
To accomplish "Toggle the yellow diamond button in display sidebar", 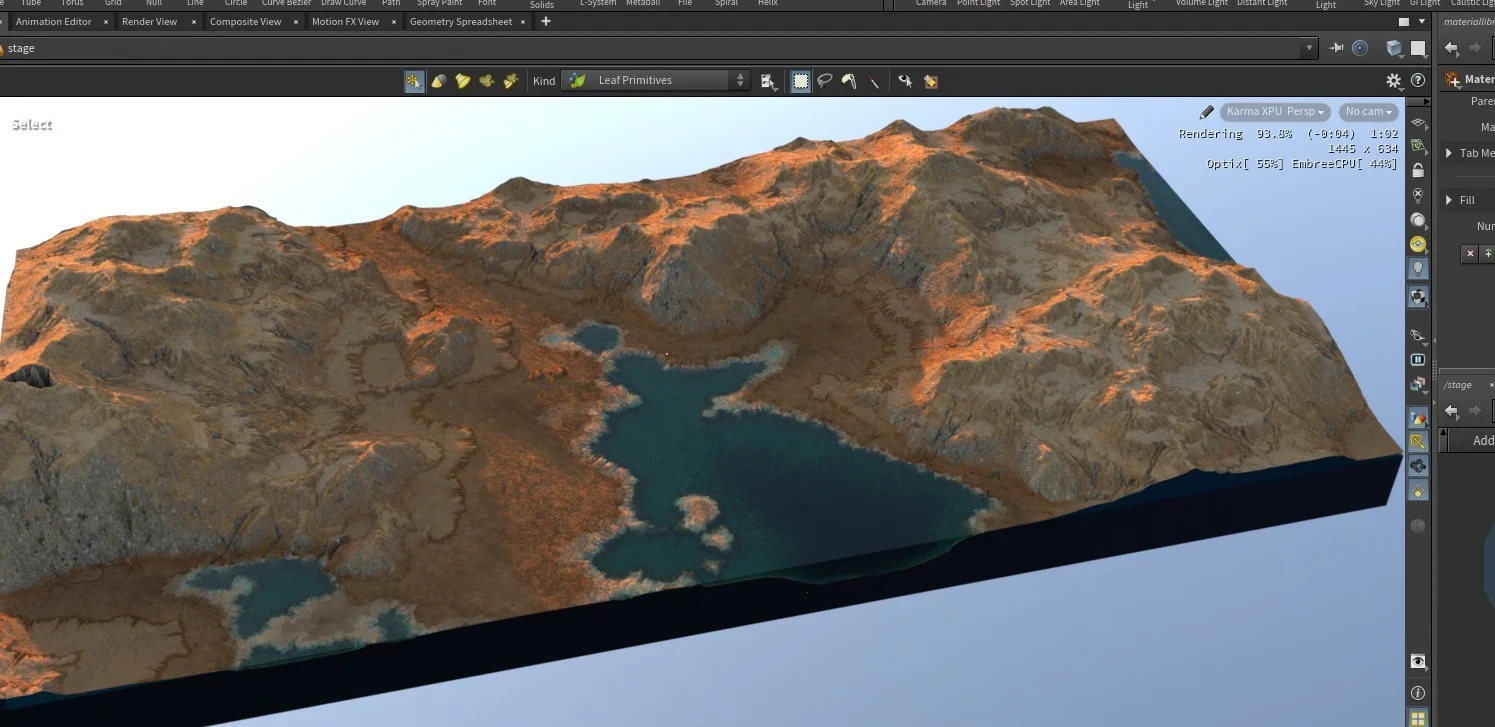I will pos(1418,490).
